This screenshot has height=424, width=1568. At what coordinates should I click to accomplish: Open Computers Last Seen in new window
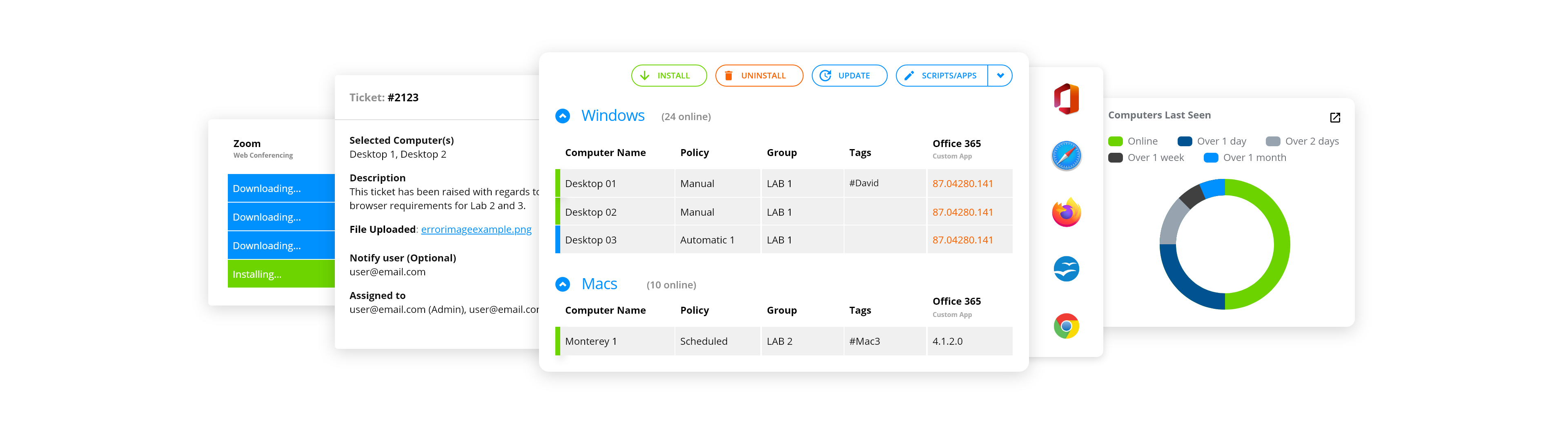[1335, 118]
